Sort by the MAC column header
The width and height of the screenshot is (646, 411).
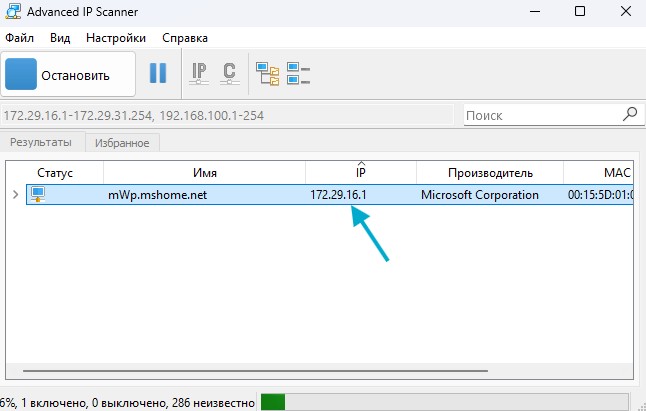[x=599, y=173]
